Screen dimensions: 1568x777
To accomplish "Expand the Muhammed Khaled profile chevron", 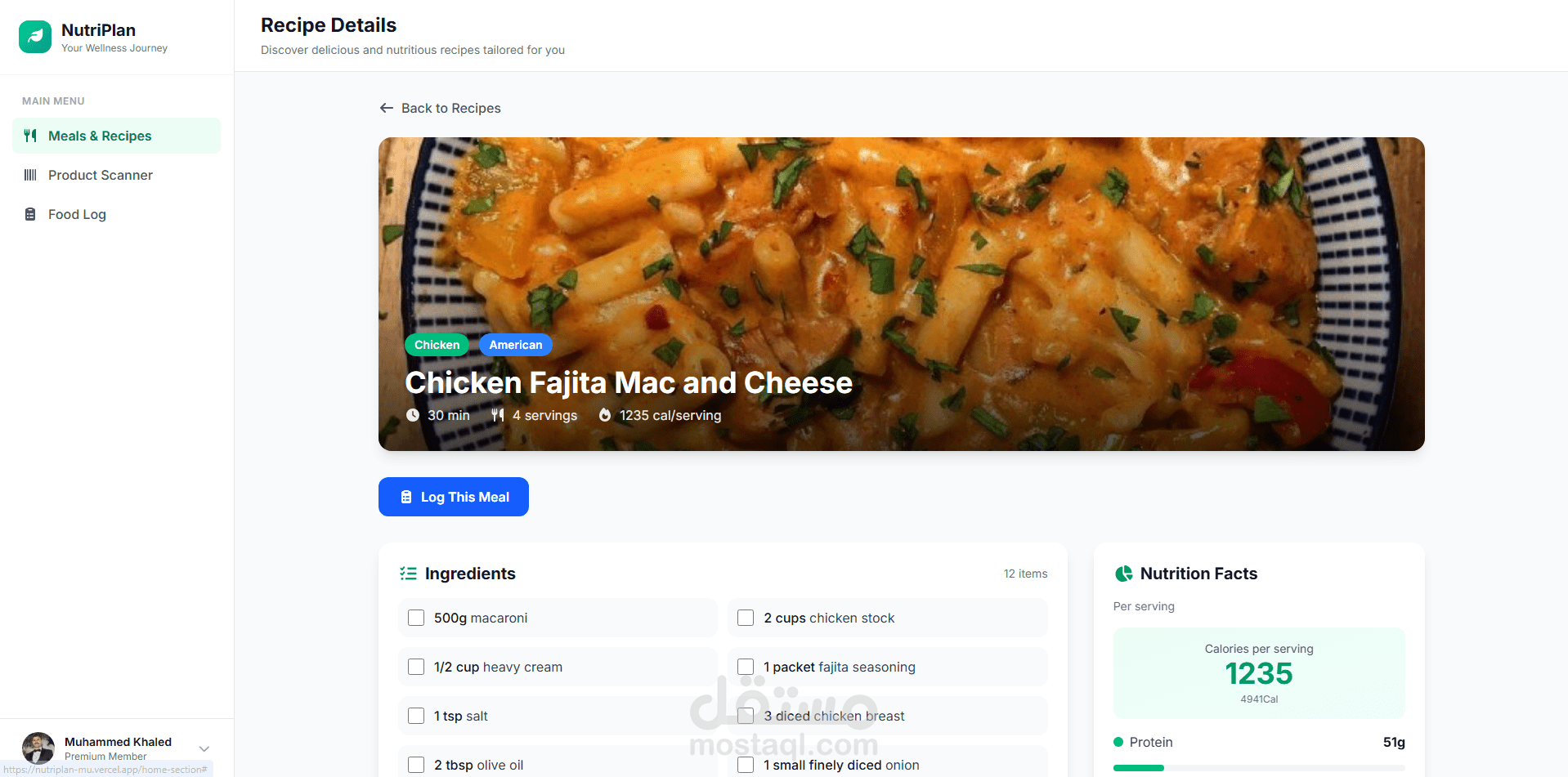I will coord(204,748).
